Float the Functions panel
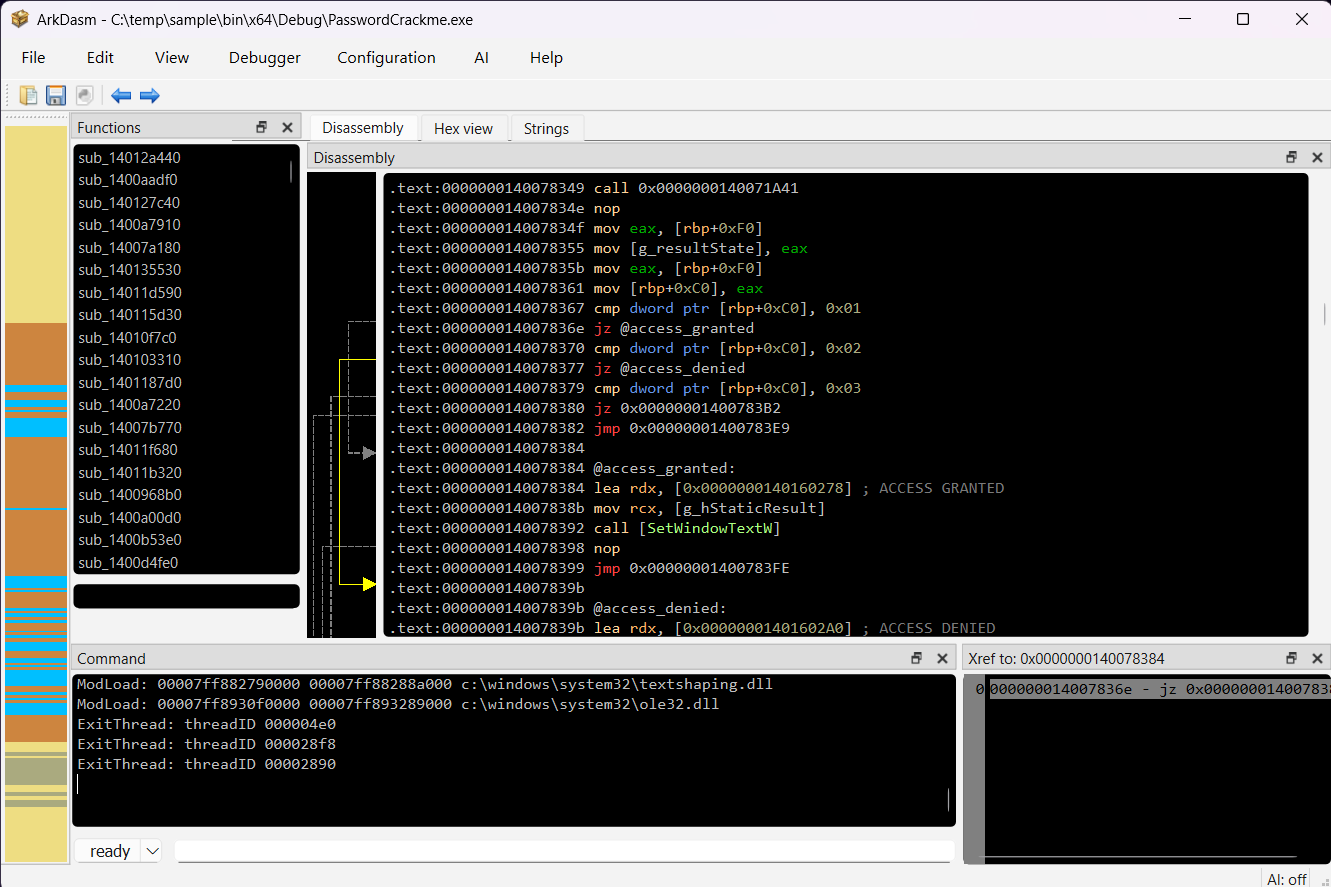The height and width of the screenshot is (887, 1331). pyautogui.click(x=262, y=127)
